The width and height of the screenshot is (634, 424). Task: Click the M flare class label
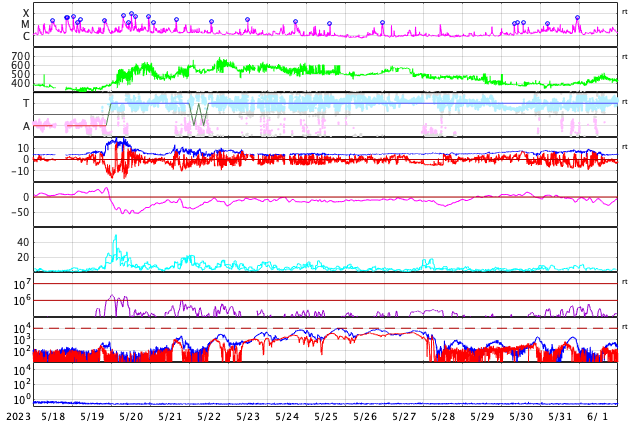click(25, 25)
